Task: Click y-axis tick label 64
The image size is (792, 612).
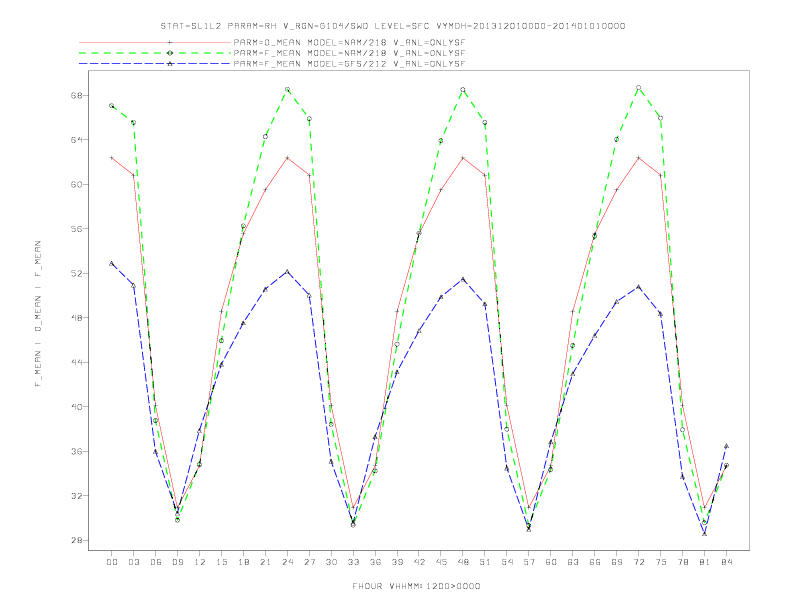Action: point(78,140)
